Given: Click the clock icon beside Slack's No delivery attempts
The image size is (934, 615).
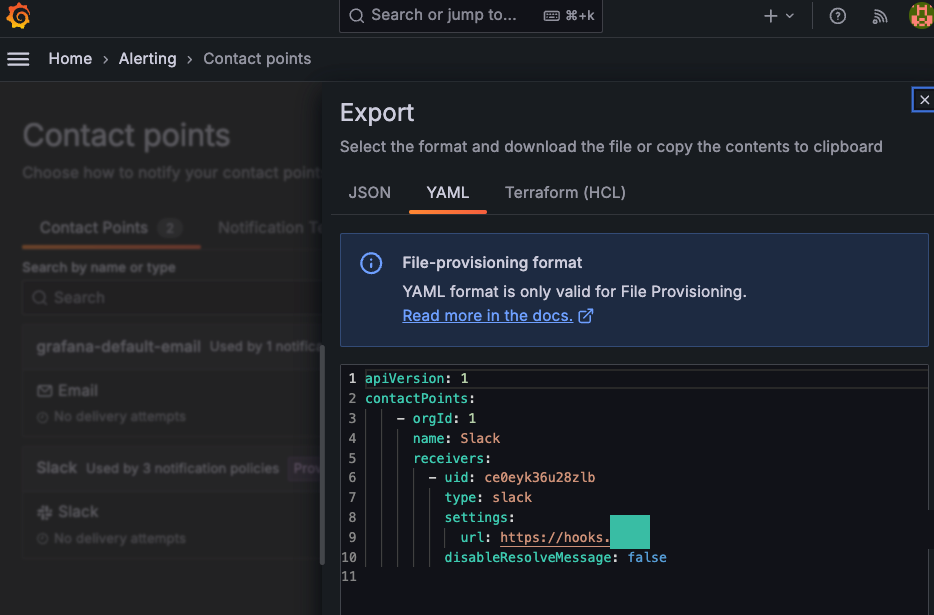Looking at the screenshot, I should pos(42,539).
